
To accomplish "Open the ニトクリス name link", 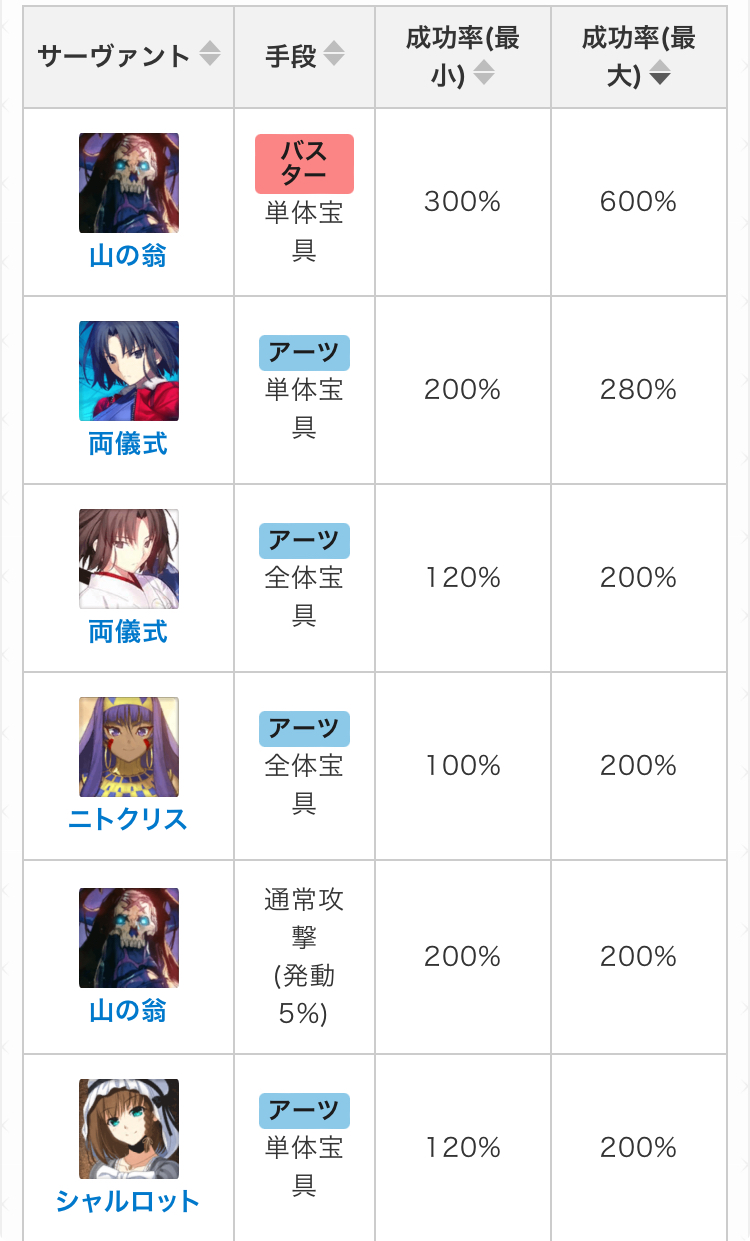I will click(x=128, y=820).
